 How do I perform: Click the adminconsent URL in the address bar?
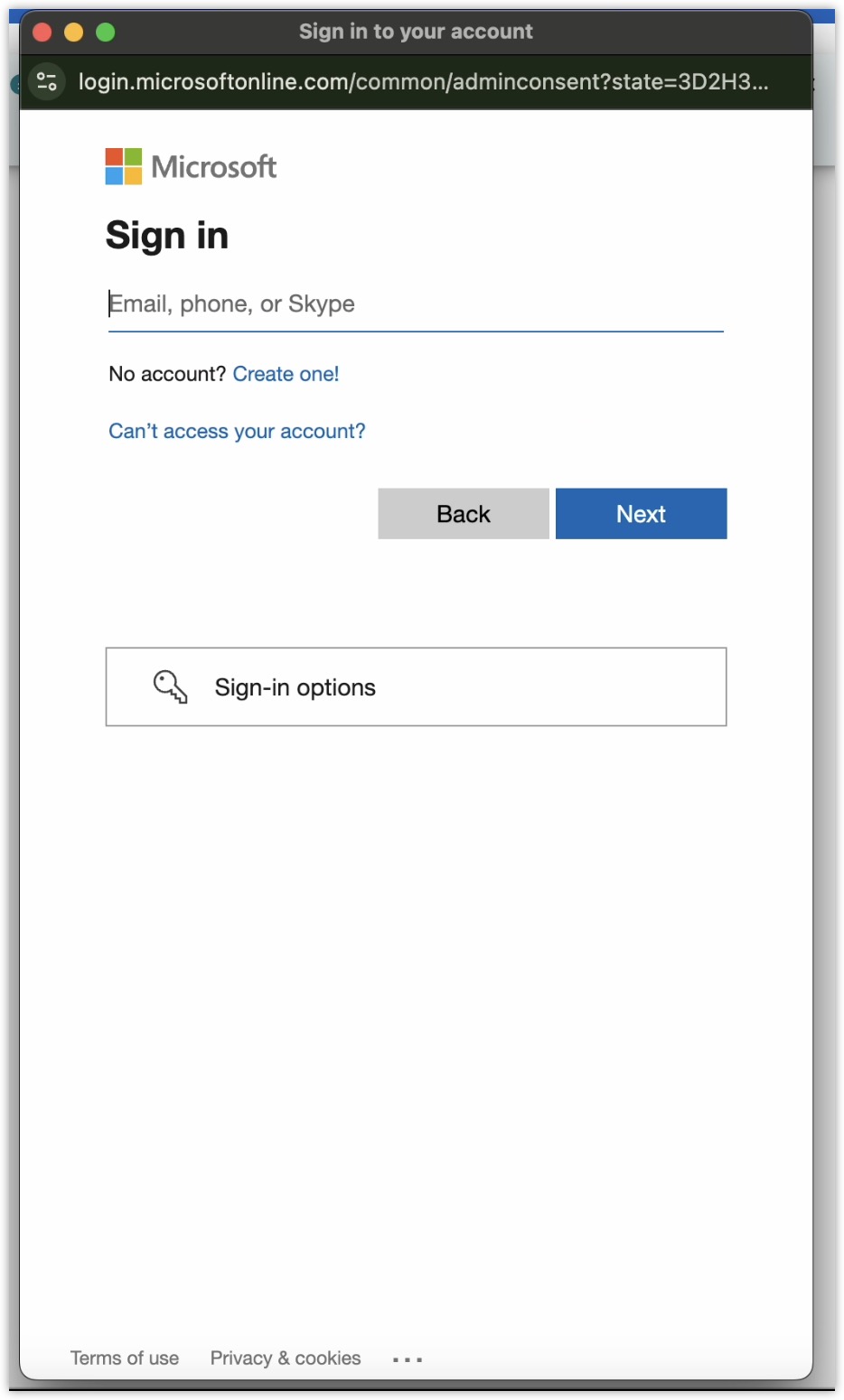425,81
